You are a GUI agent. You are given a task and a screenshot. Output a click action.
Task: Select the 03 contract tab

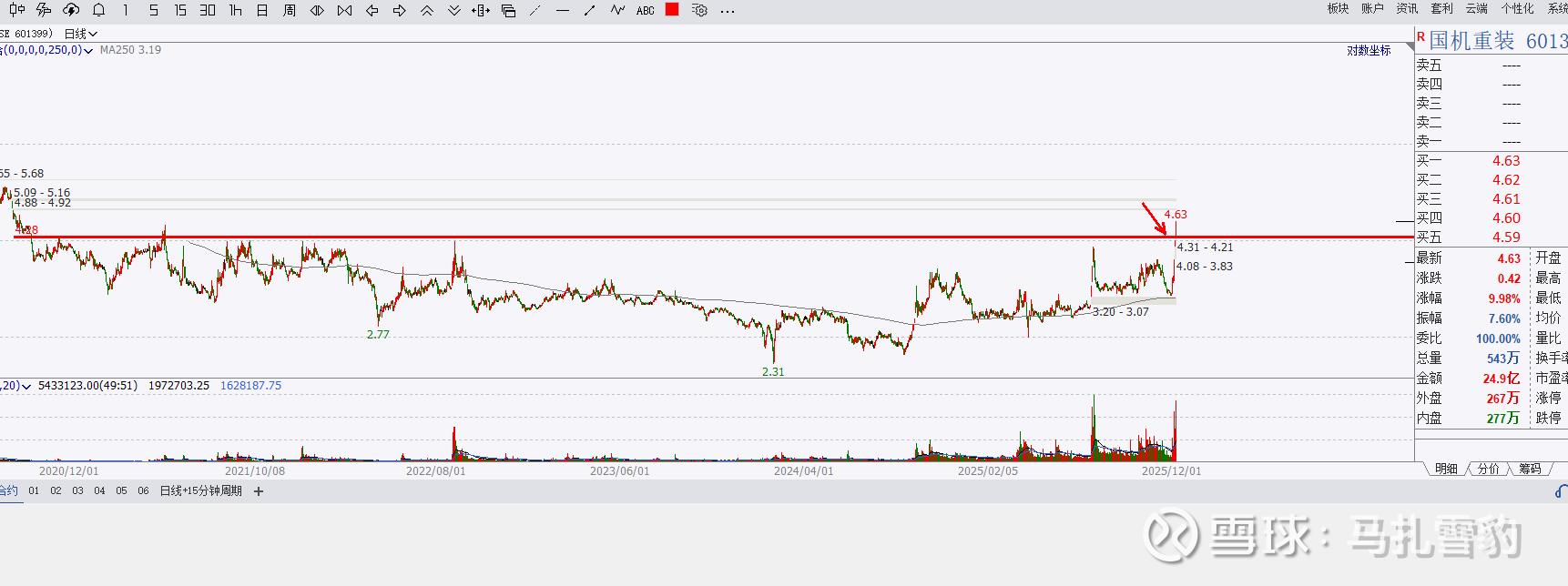click(x=77, y=490)
